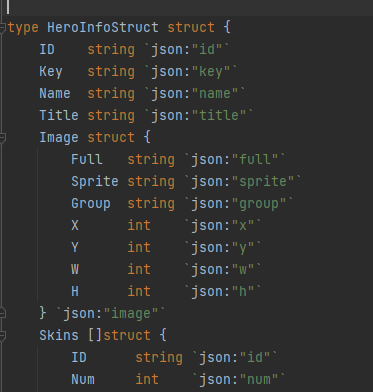Click the top-level ID field name
Screen dimensions: 373x392
point(47,49)
